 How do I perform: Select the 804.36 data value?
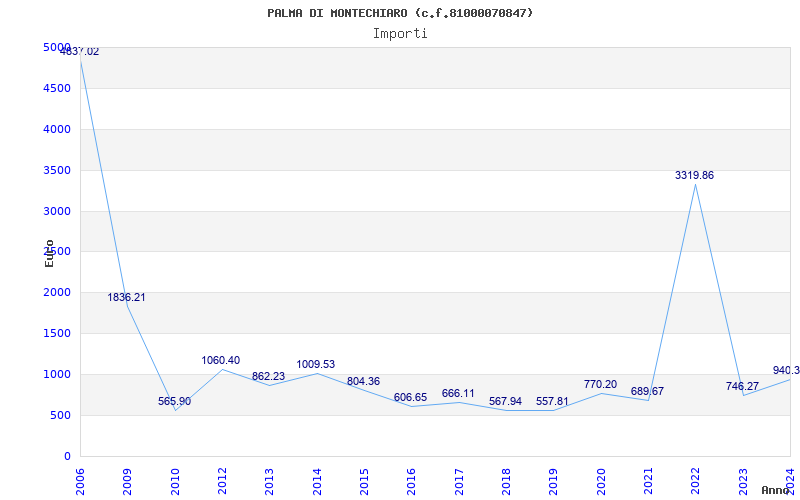pos(363,382)
